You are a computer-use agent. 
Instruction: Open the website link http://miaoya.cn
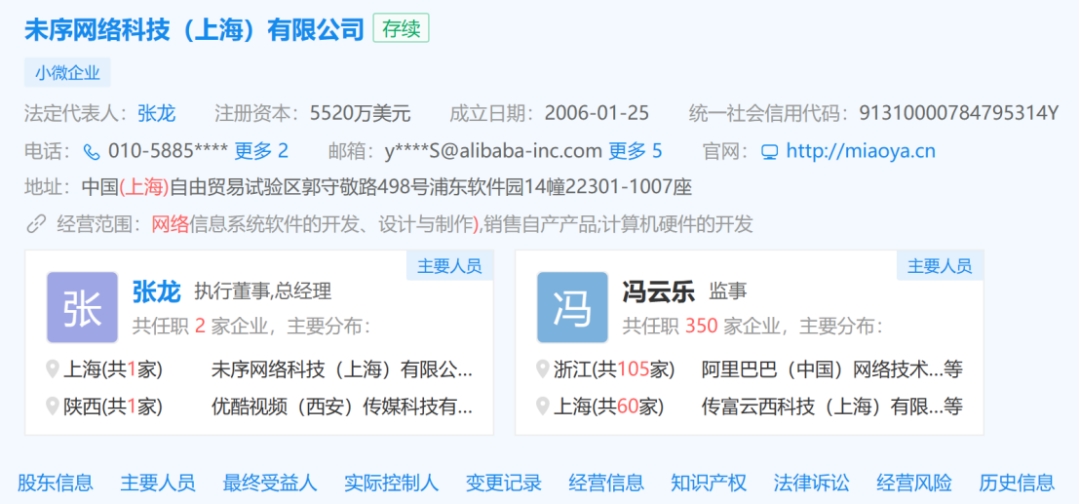tap(861, 151)
